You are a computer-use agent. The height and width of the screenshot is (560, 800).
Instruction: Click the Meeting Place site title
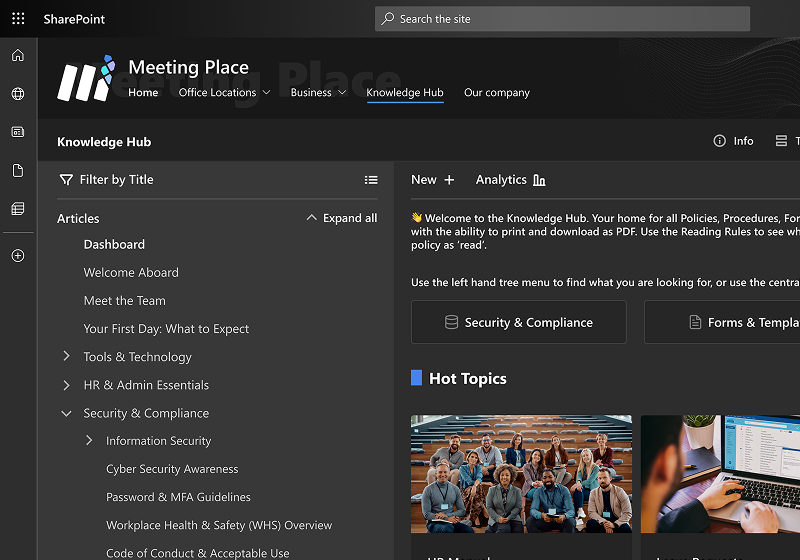[188, 67]
